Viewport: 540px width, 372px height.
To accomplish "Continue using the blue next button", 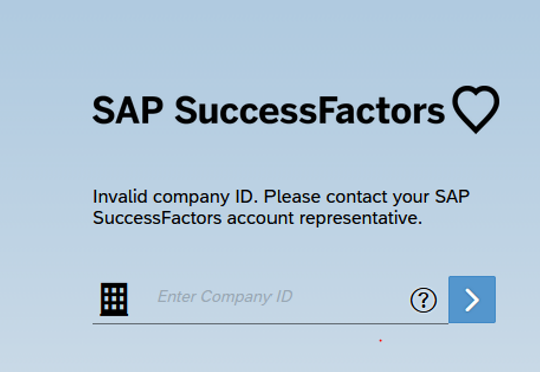I will click(x=472, y=299).
